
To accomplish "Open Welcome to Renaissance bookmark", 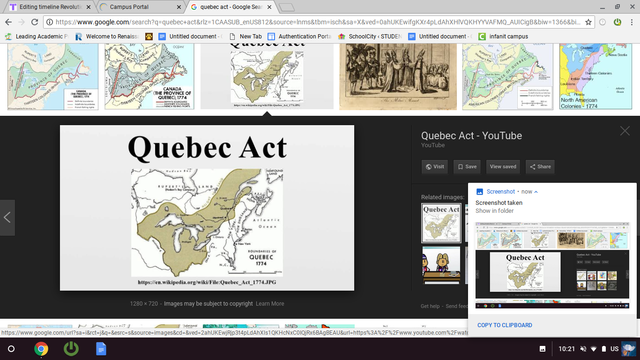I will [x=107, y=36].
